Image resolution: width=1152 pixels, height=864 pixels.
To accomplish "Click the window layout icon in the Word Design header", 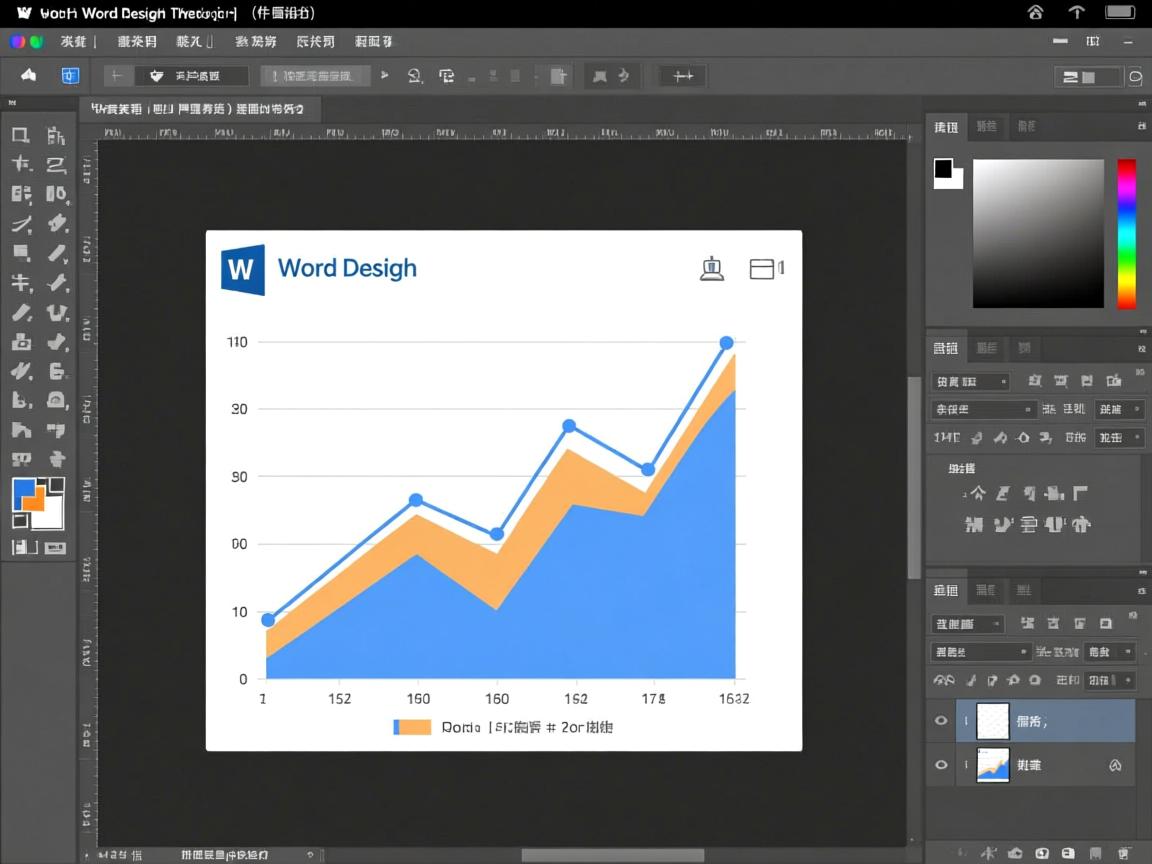I will click(762, 269).
